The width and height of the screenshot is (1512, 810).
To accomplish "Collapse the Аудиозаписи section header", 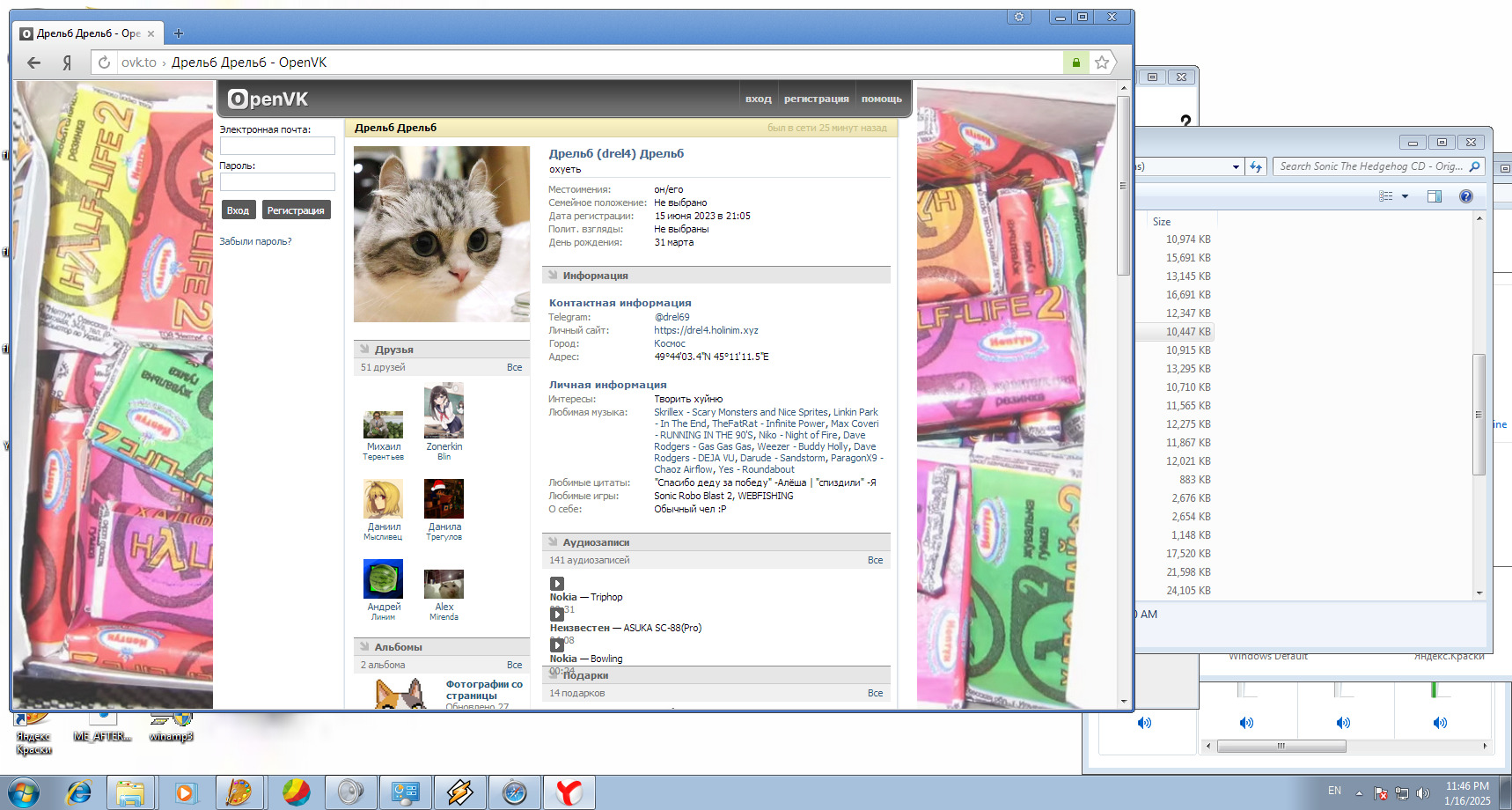I will click(x=716, y=542).
